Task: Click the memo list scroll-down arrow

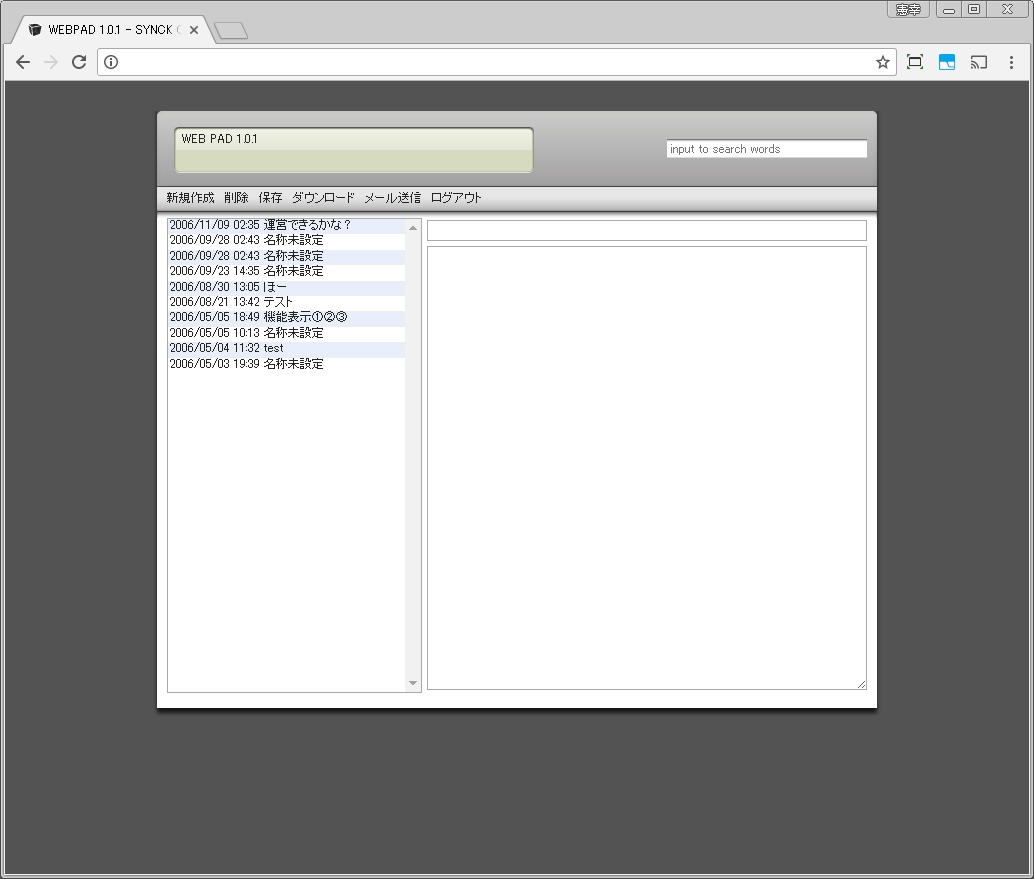Action: [413, 683]
